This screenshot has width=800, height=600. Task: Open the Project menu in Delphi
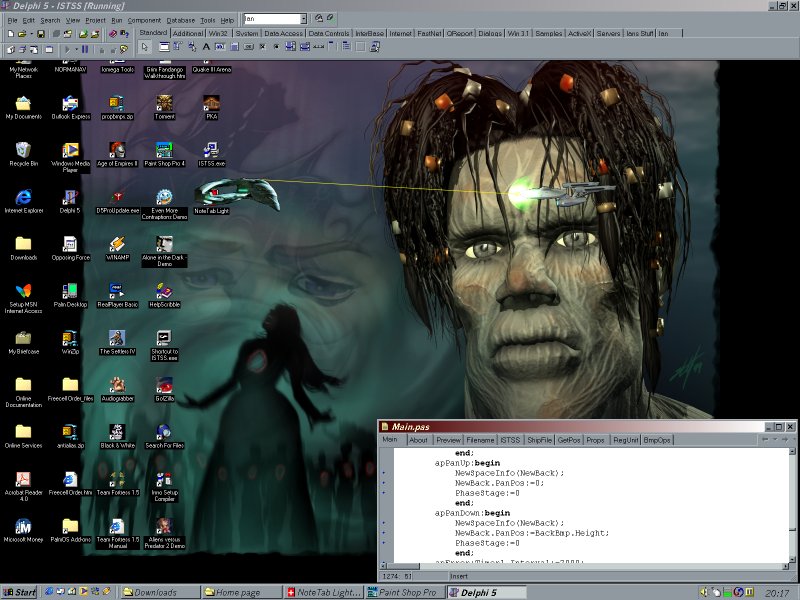(95, 20)
